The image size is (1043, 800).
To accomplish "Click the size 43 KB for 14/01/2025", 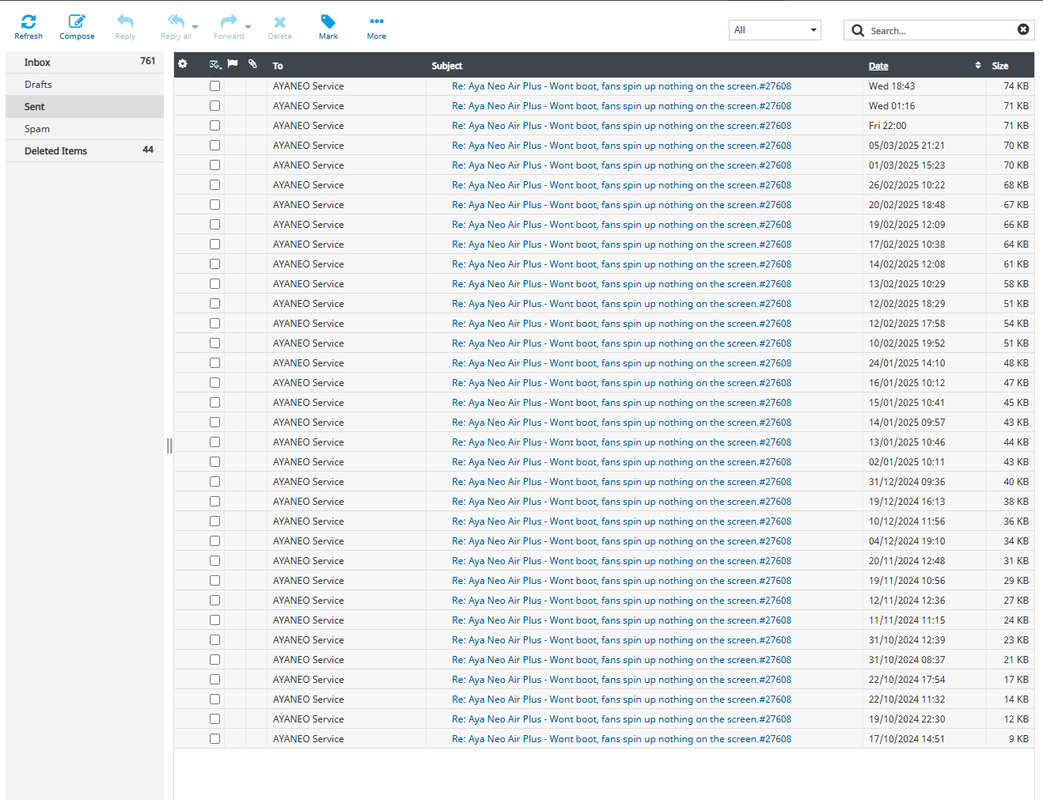I will pyautogui.click(x=1016, y=422).
